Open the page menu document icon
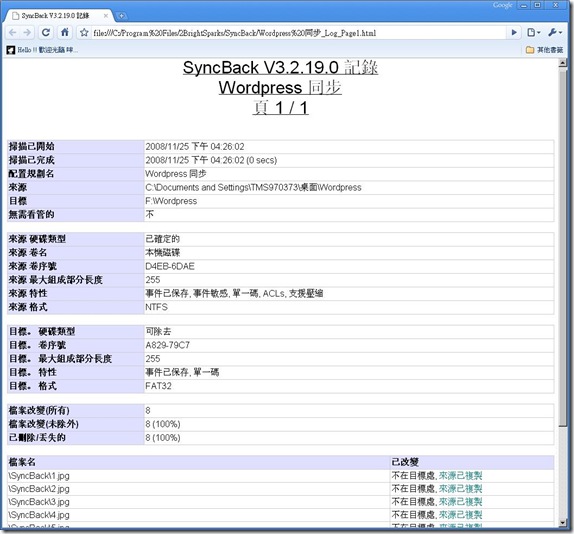 click(x=534, y=33)
